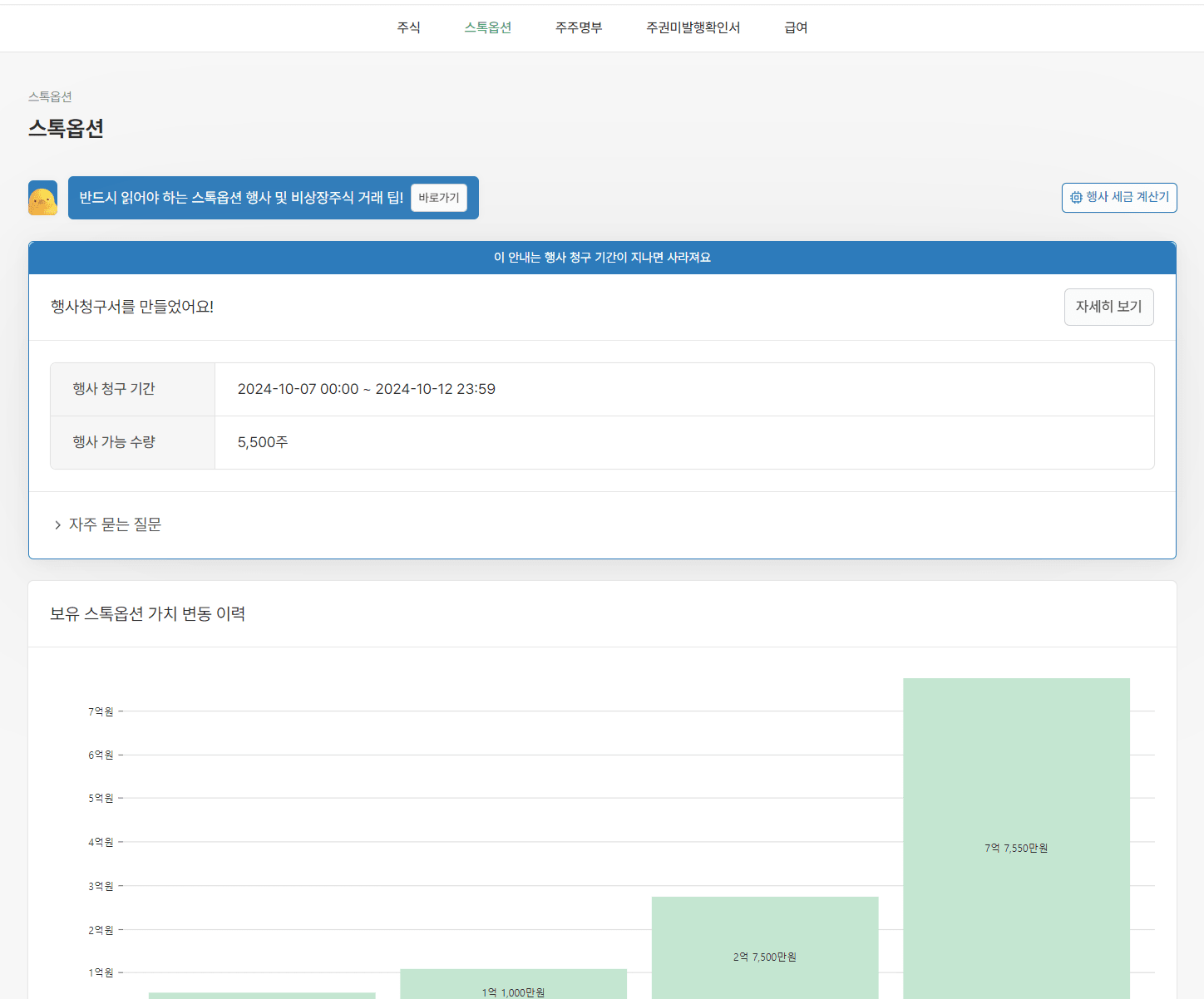Select the 2억 7,500만원 chart bar
This screenshot has height=999, width=1204.
765,947
